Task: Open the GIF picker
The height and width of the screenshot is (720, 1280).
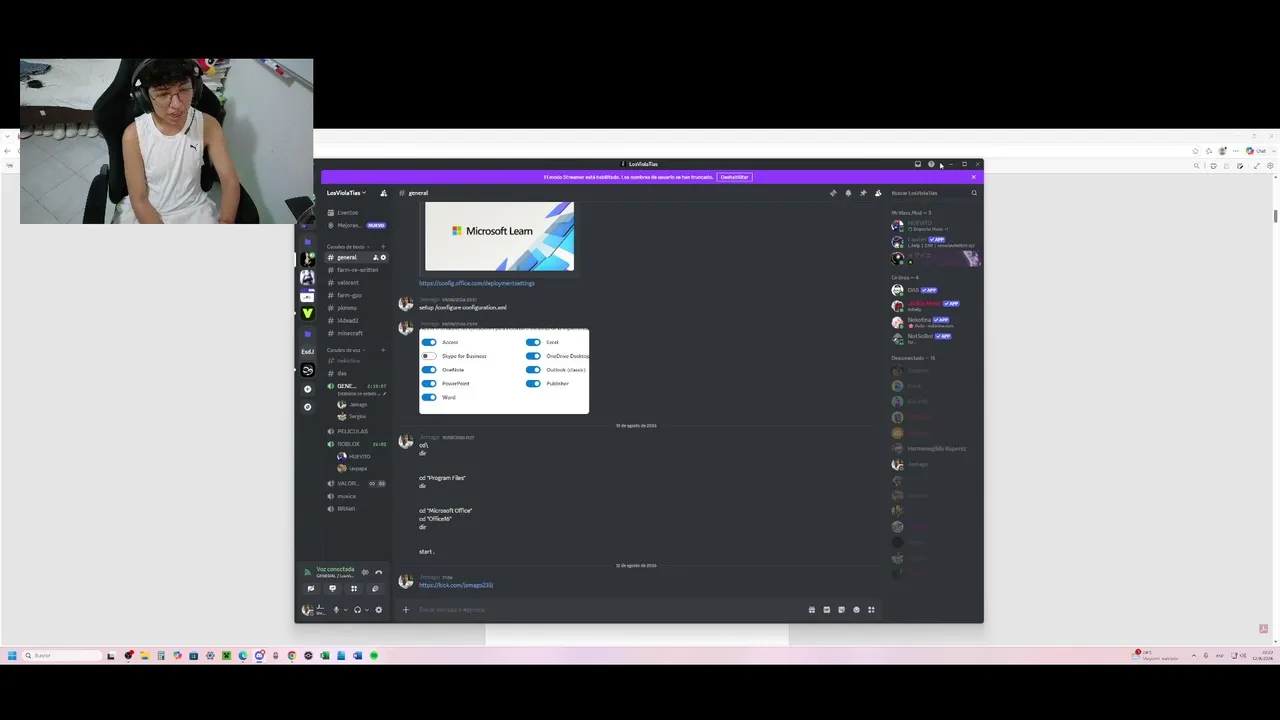Action: click(x=826, y=610)
